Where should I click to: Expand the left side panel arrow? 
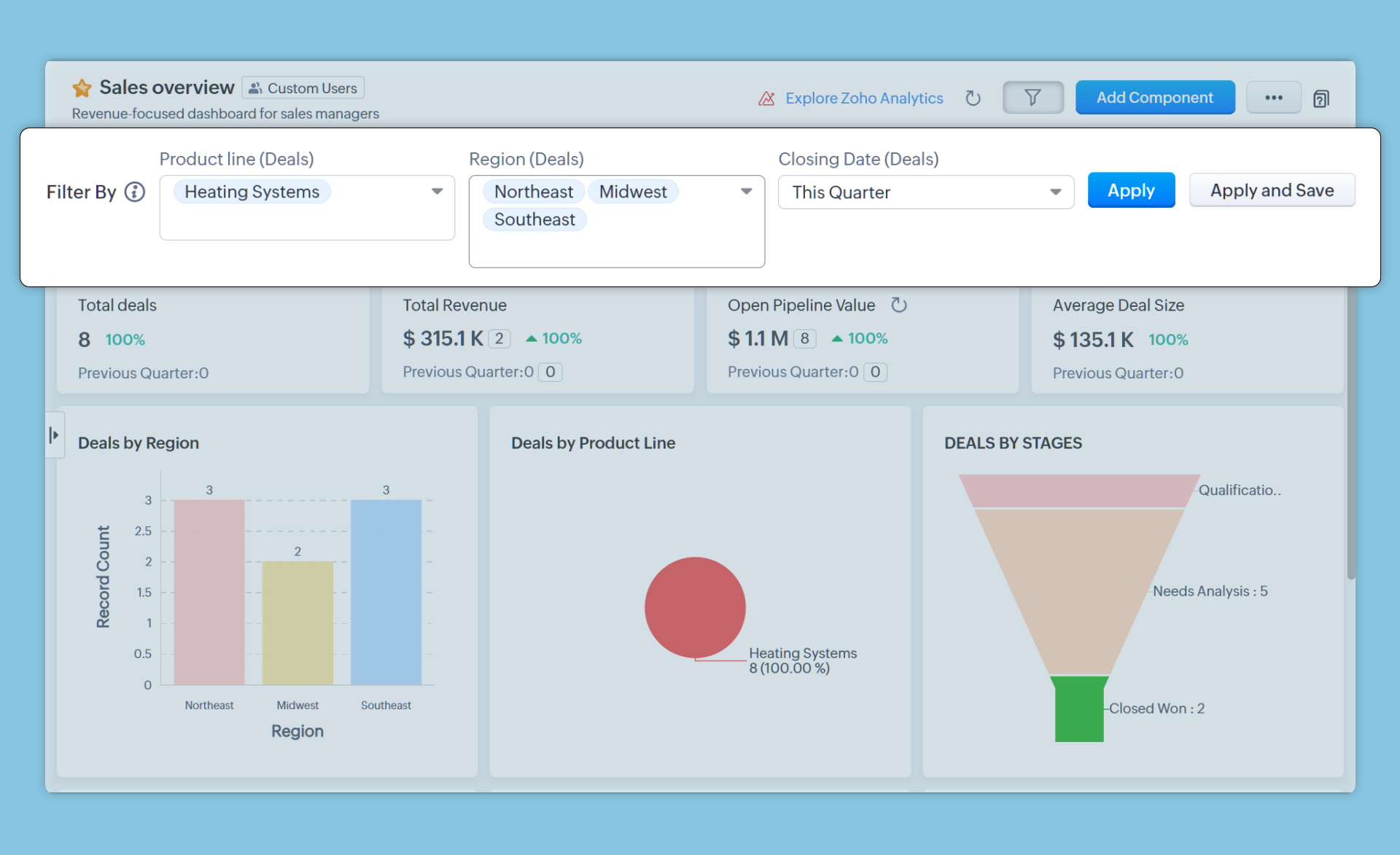pos(54,435)
